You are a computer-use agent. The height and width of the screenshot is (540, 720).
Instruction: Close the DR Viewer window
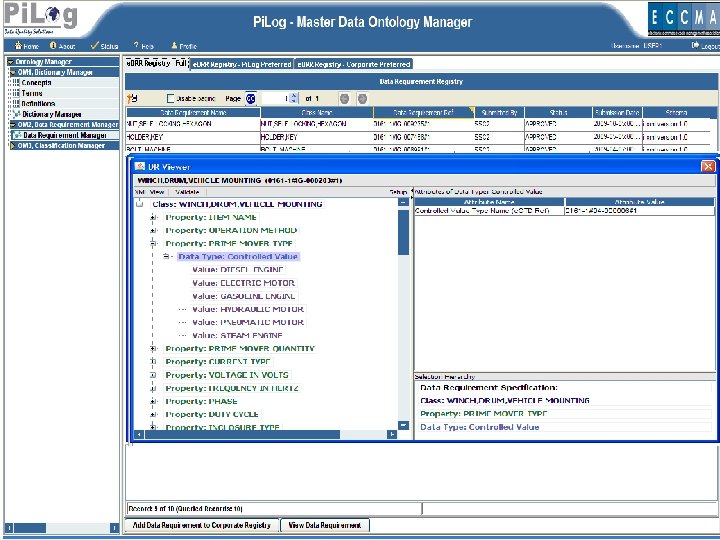click(708, 166)
